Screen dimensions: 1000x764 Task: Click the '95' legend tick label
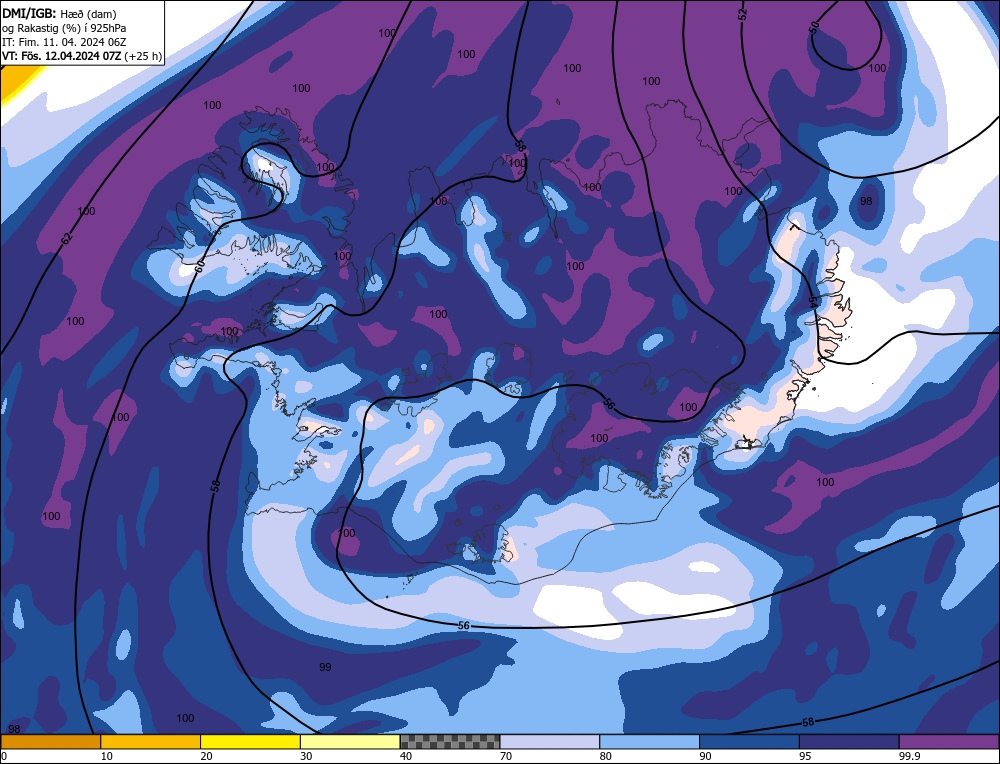[x=805, y=756]
